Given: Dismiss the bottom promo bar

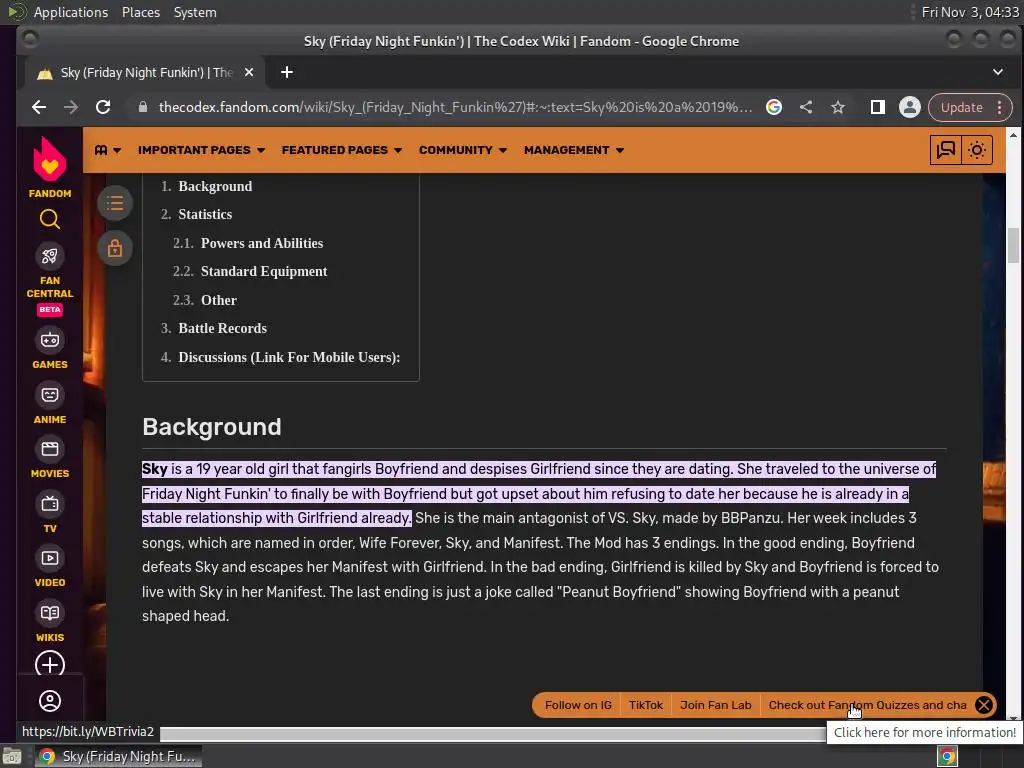Looking at the screenshot, I should click(x=984, y=705).
